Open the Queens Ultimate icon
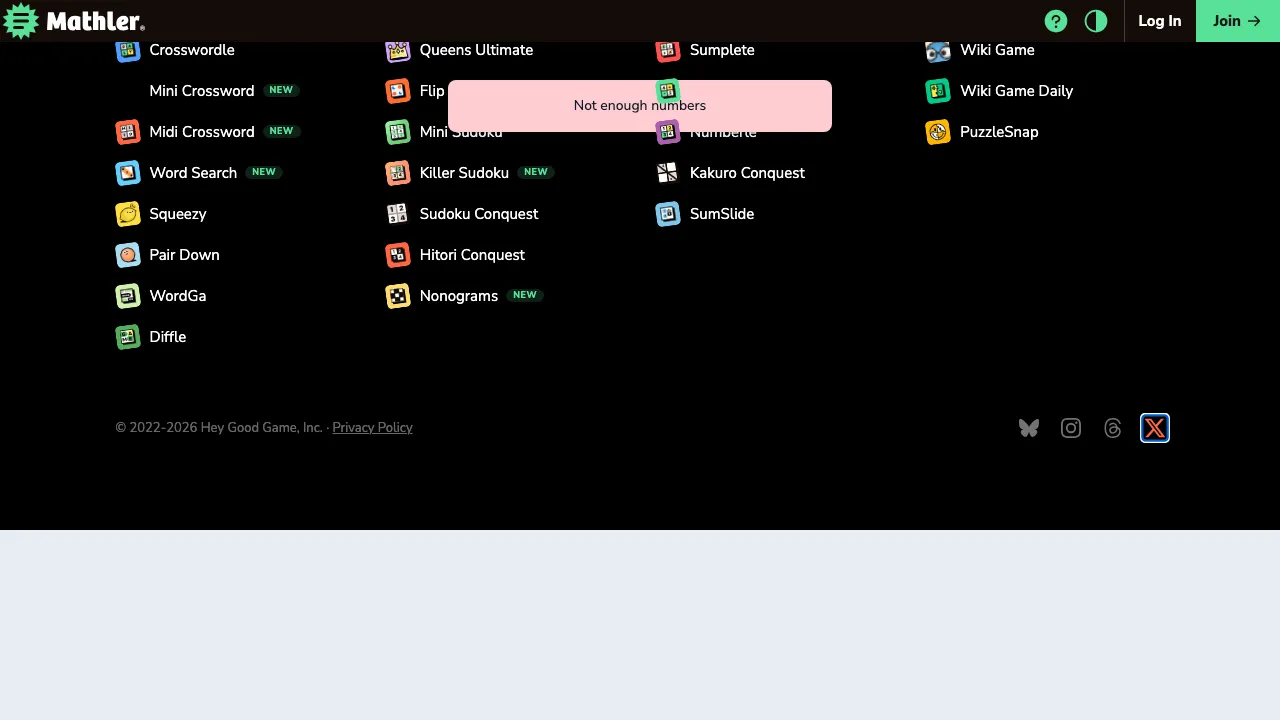1280x720 pixels. (x=398, y=50)
